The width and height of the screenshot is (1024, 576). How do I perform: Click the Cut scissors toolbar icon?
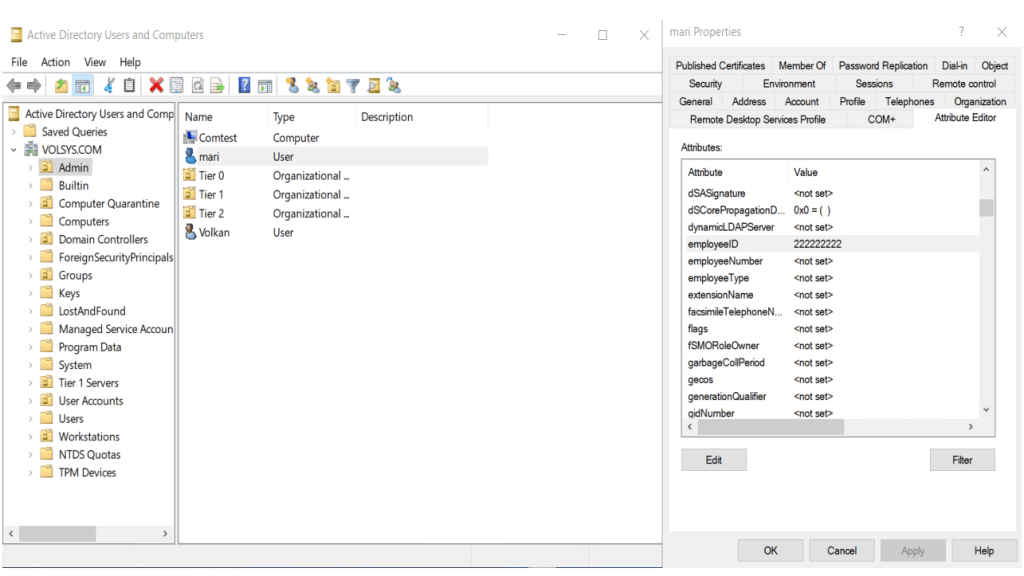point(109,86)
